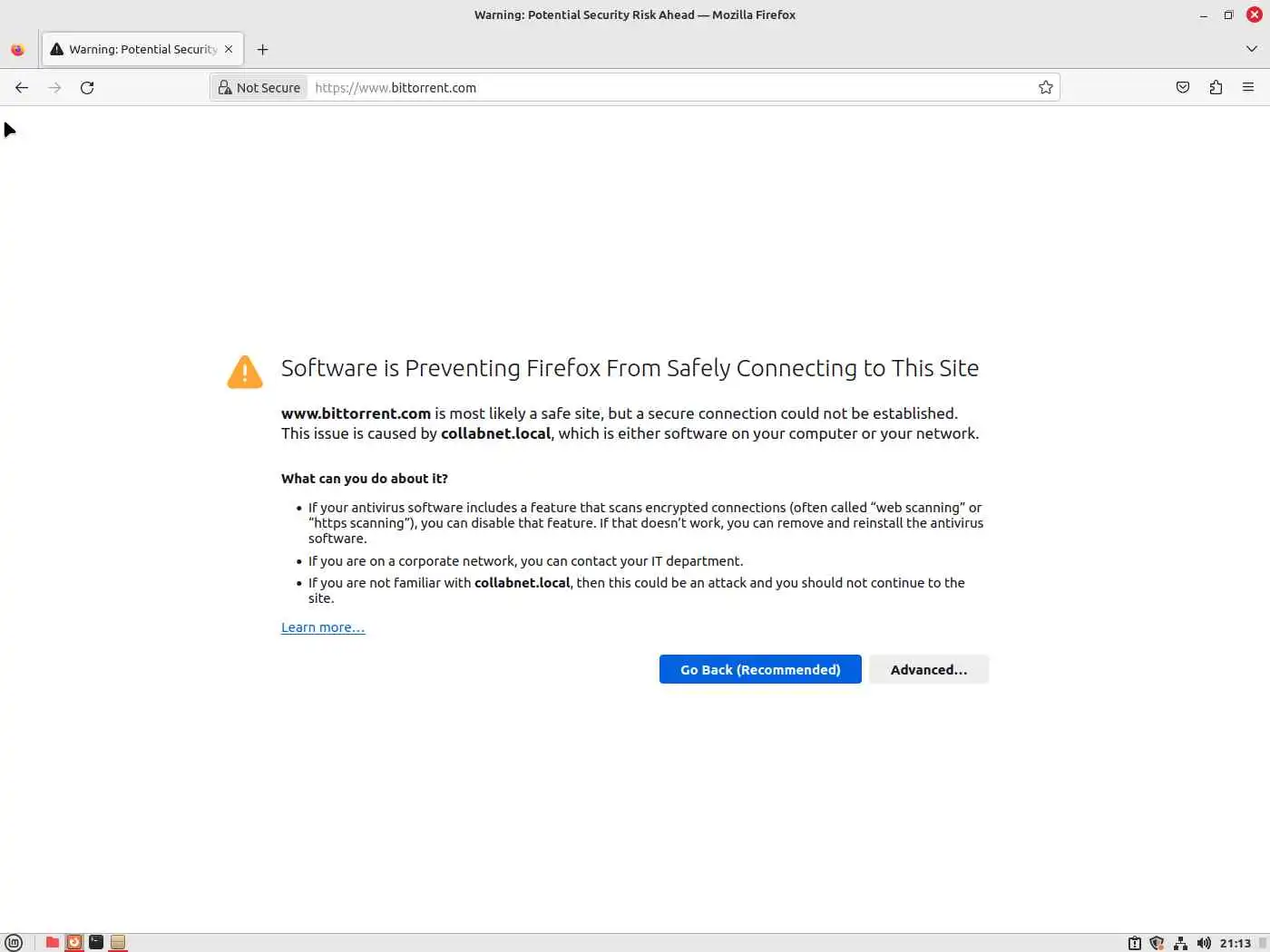
Task: Close the Firefox window
Action: click(x=1255, y=15)
